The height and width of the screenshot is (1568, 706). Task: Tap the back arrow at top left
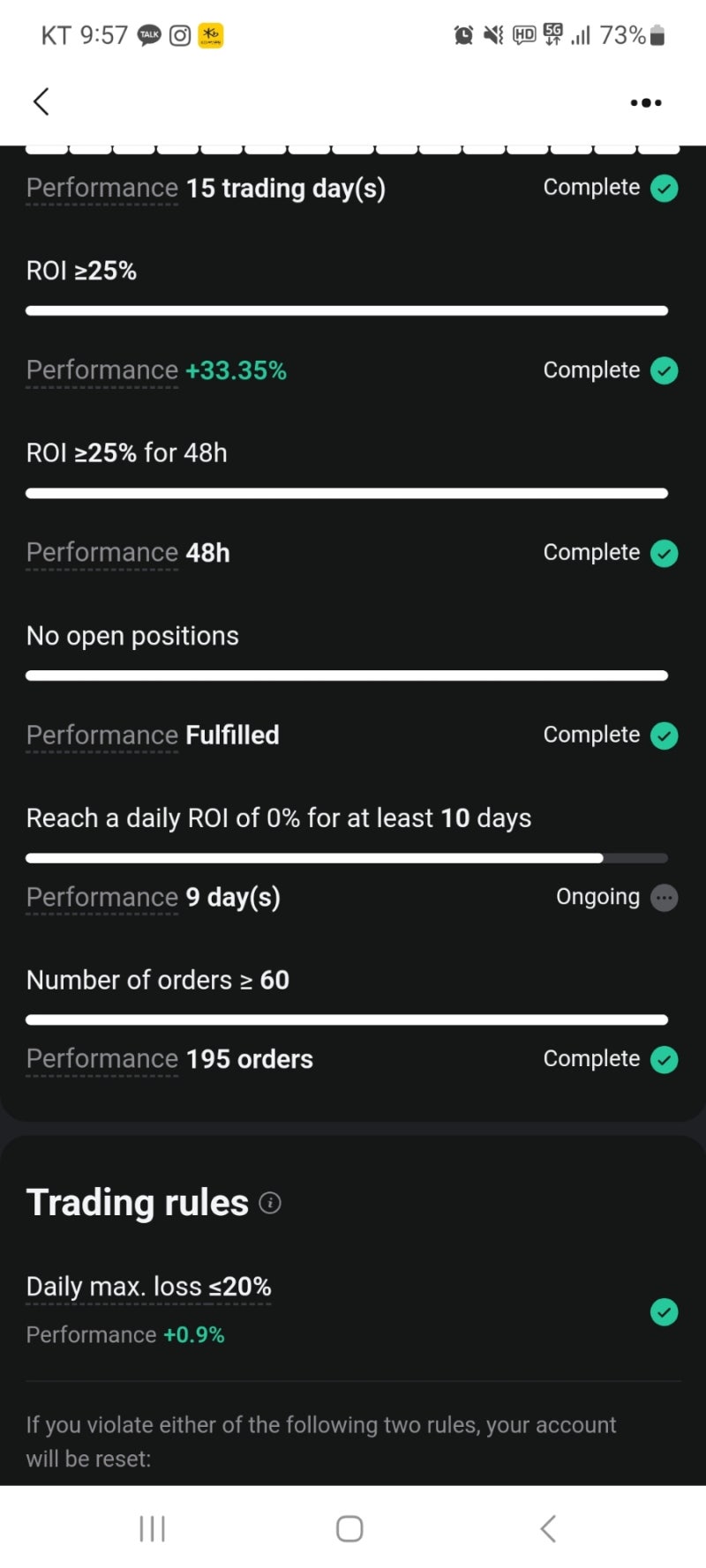[x=41, y=101]
